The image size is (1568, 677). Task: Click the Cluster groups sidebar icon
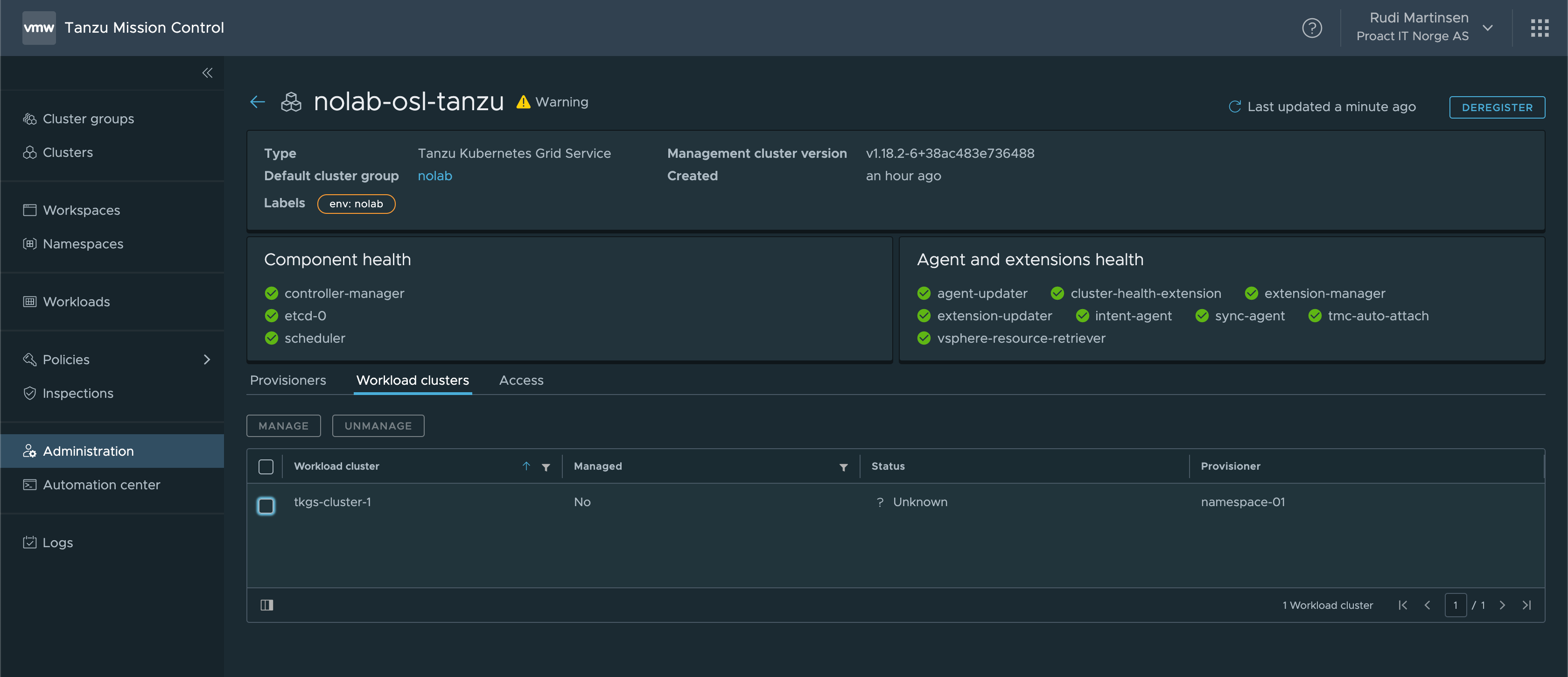(x=30, y=119)
